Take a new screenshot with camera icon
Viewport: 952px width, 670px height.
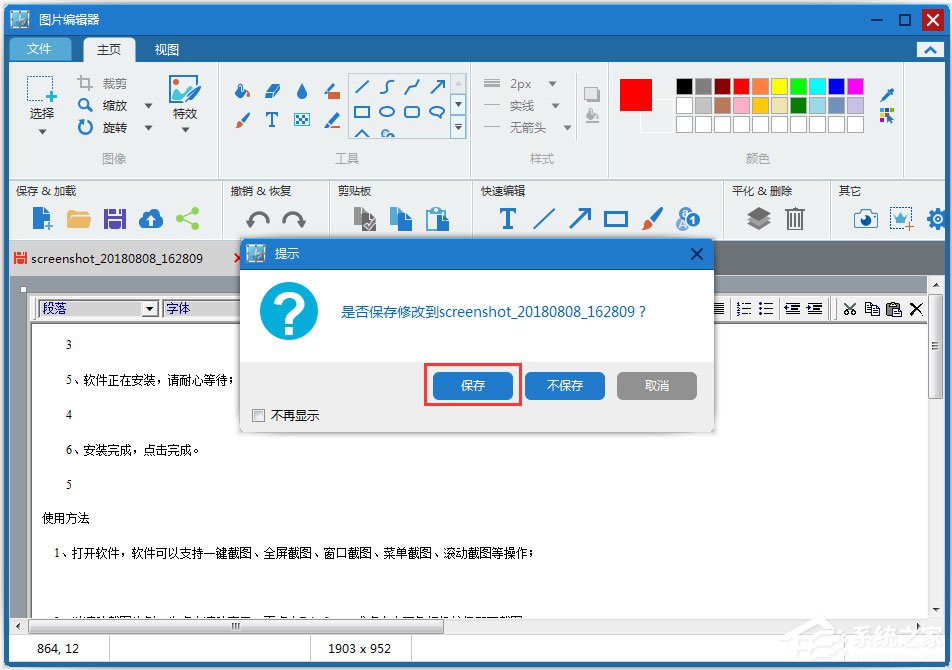click(x=866, y=218)
